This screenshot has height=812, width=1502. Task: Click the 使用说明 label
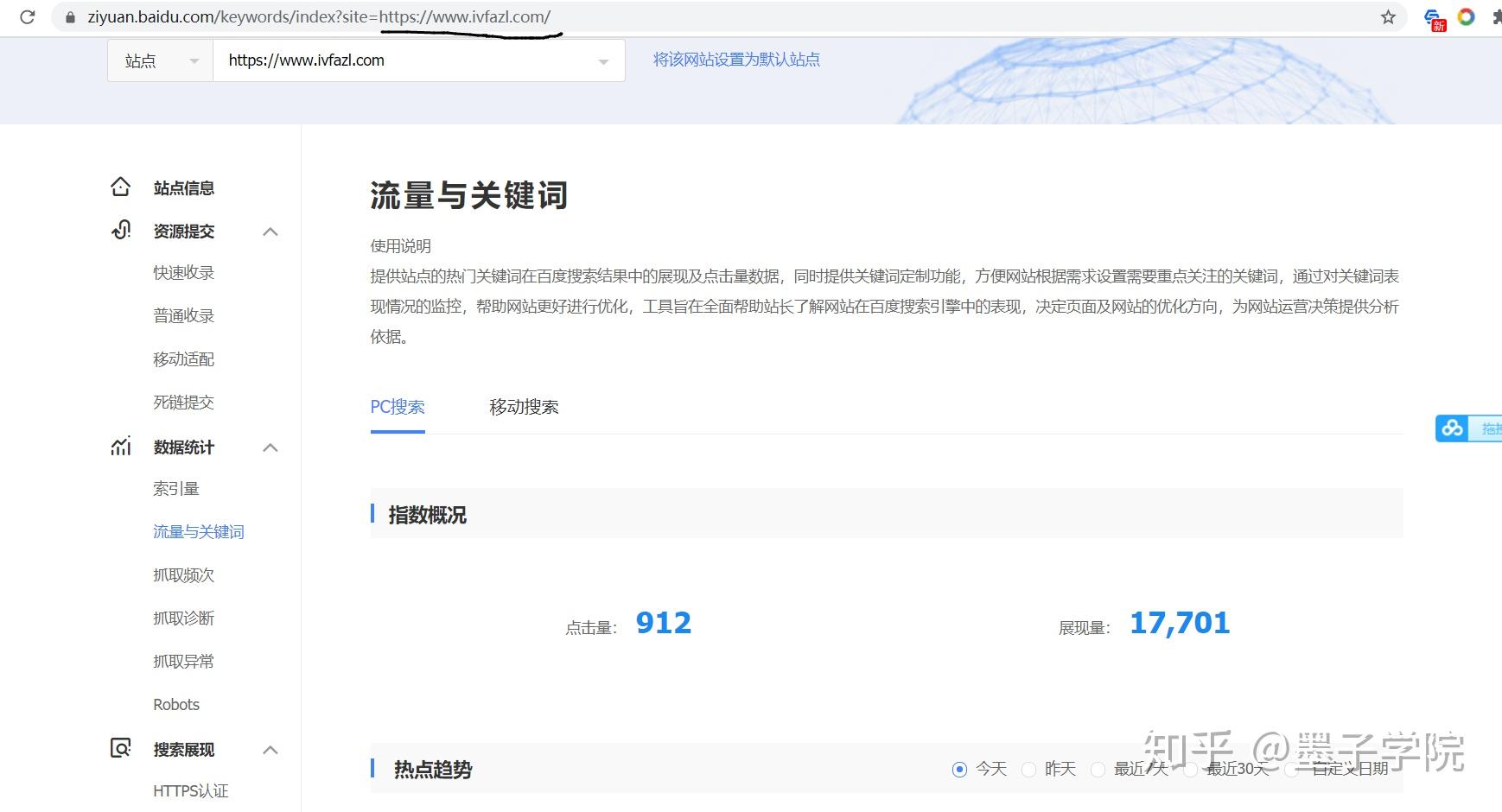[x=401, y=246]
